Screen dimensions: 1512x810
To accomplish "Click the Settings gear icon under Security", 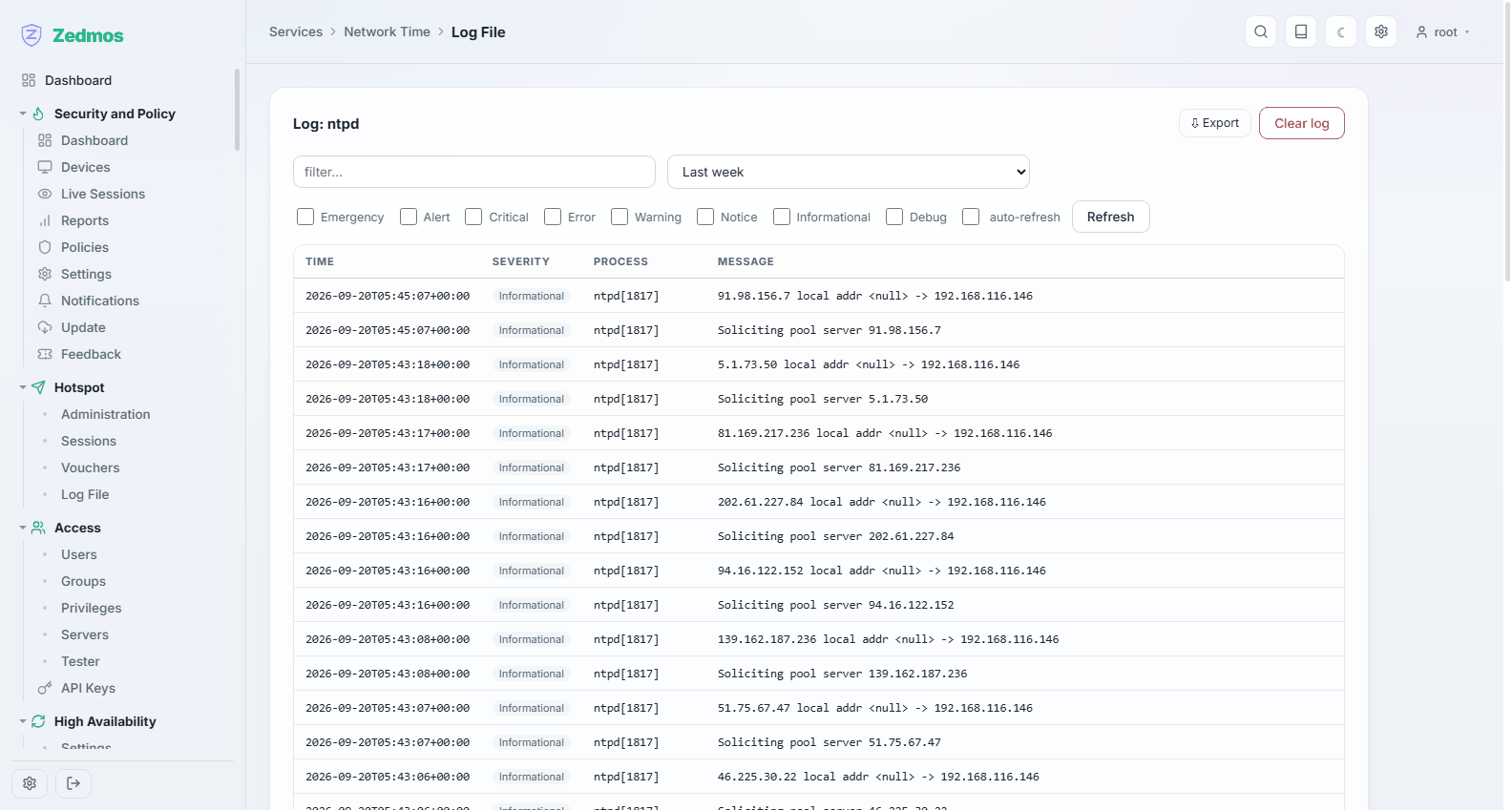I will [x=45, y=274].
